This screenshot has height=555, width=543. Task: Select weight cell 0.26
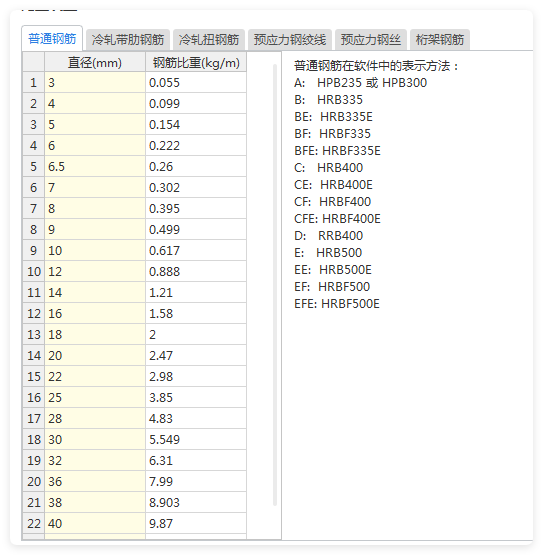pyautogui.click(x=196, y=166)
